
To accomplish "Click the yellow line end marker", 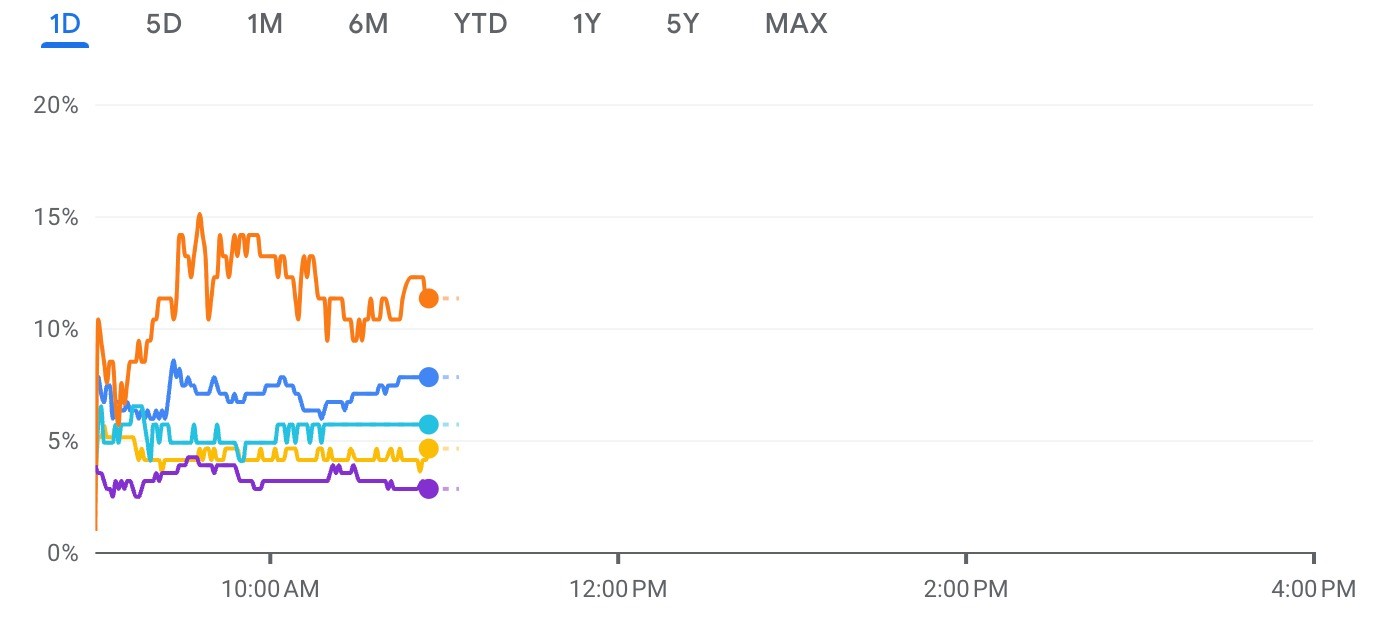I will pyautogui.click(x=428, y=448).
